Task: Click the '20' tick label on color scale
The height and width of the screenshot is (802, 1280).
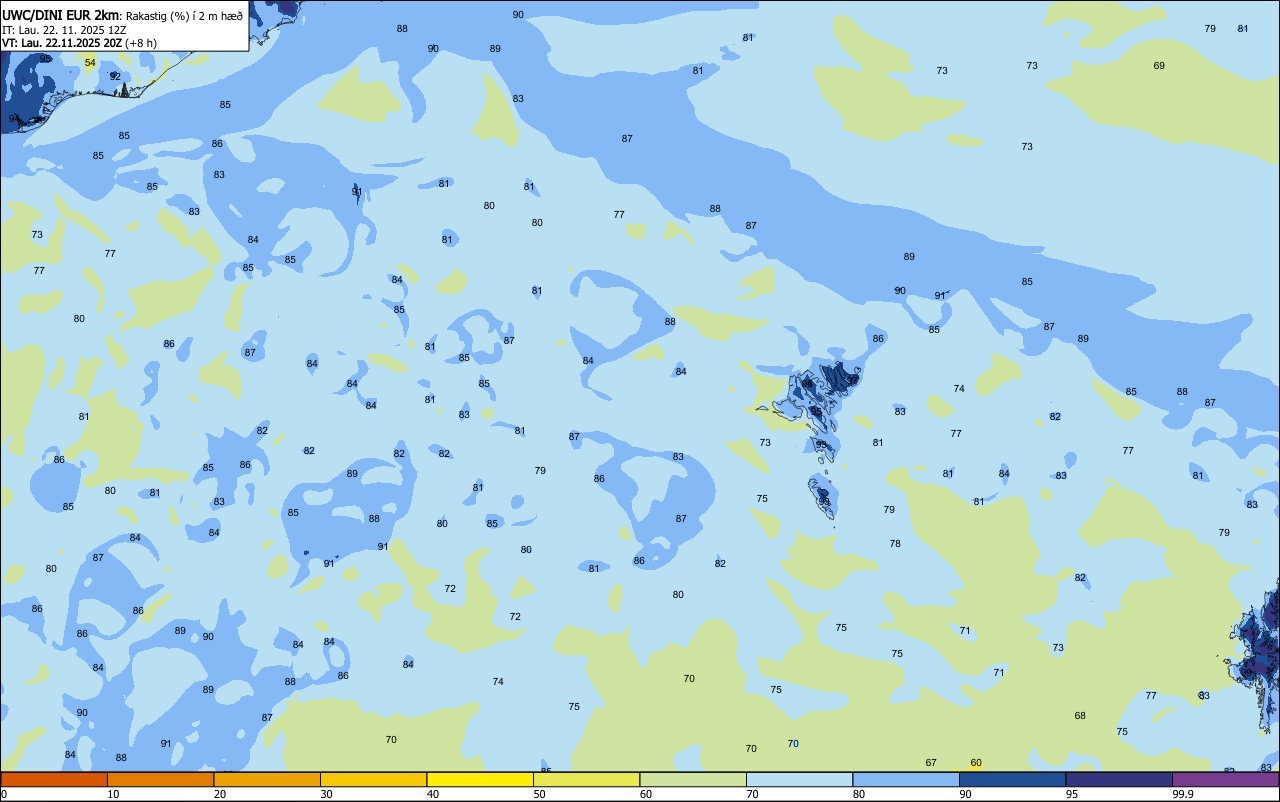Action: click(x=220, y=794)
